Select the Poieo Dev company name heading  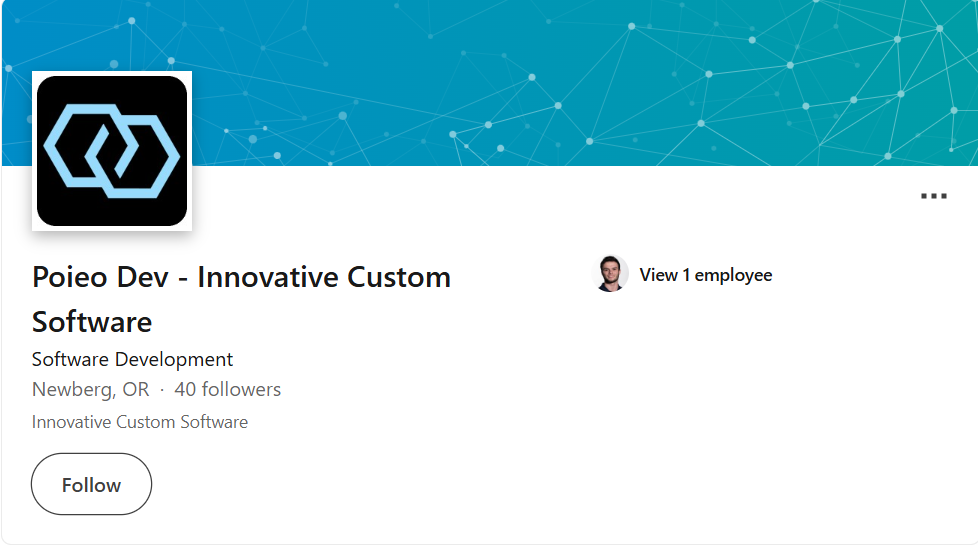tap(241, 299)
